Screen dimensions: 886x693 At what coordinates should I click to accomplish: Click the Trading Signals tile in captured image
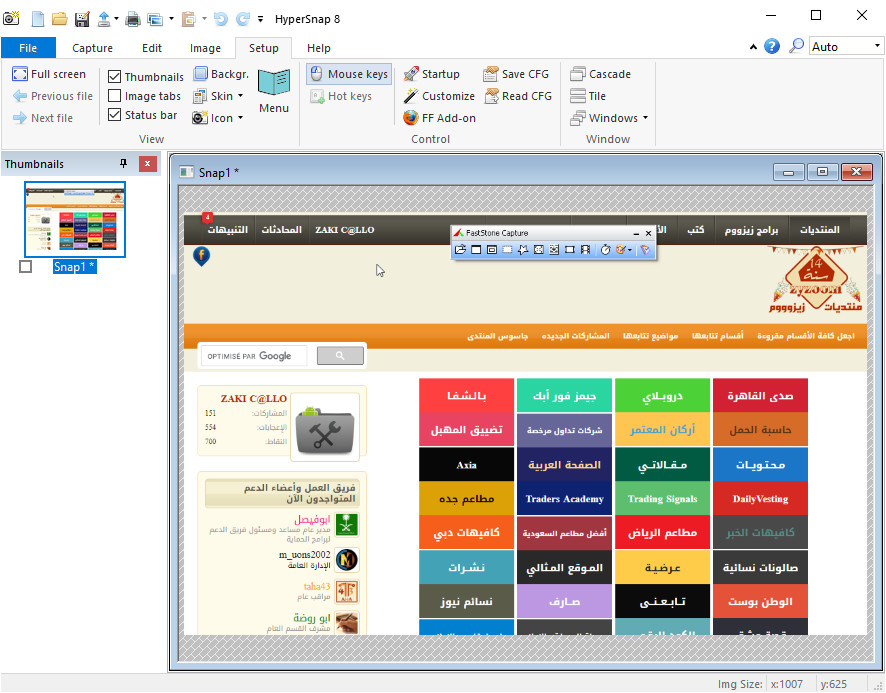coord(662,498)
